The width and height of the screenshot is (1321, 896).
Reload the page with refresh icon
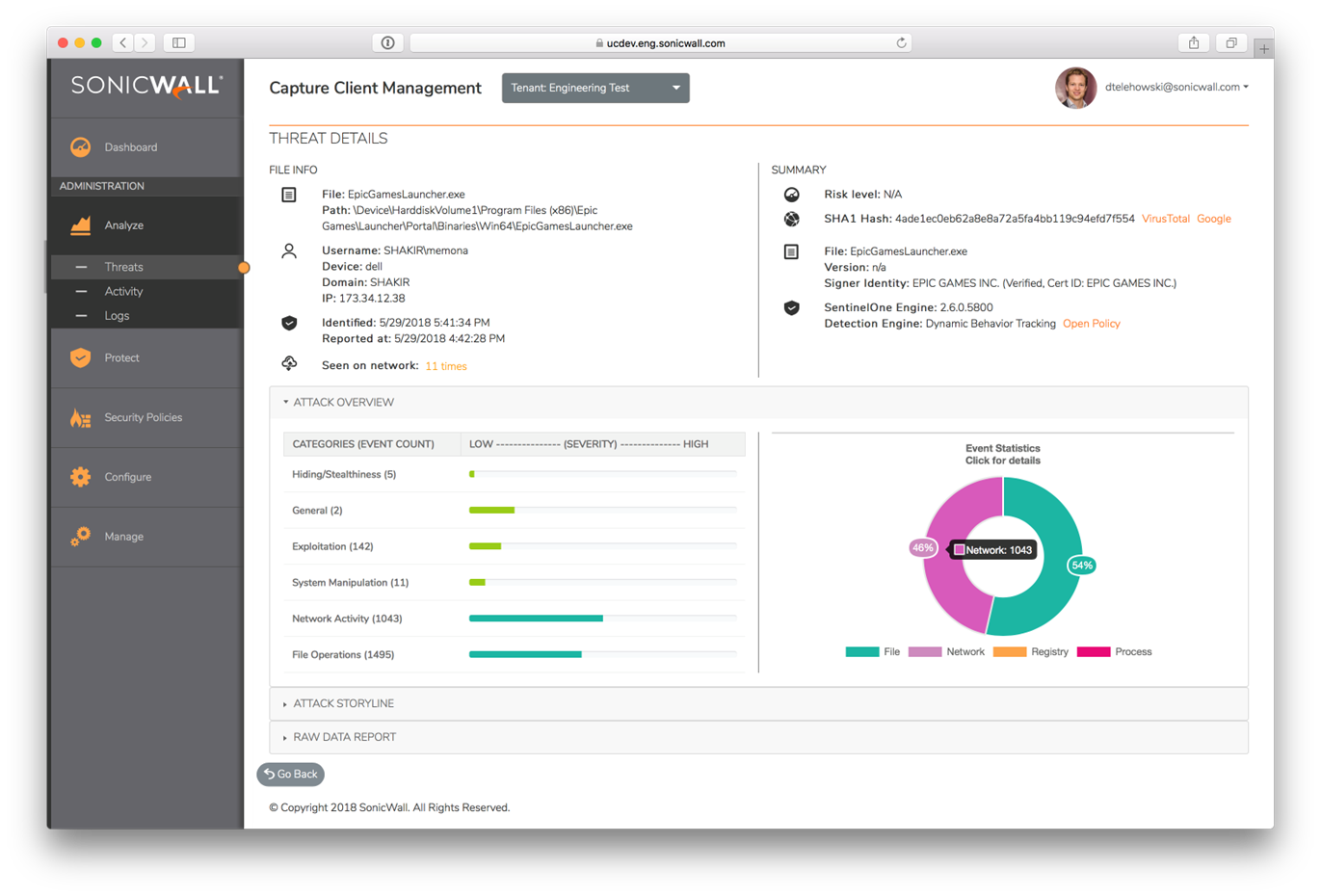click(901, 42)
